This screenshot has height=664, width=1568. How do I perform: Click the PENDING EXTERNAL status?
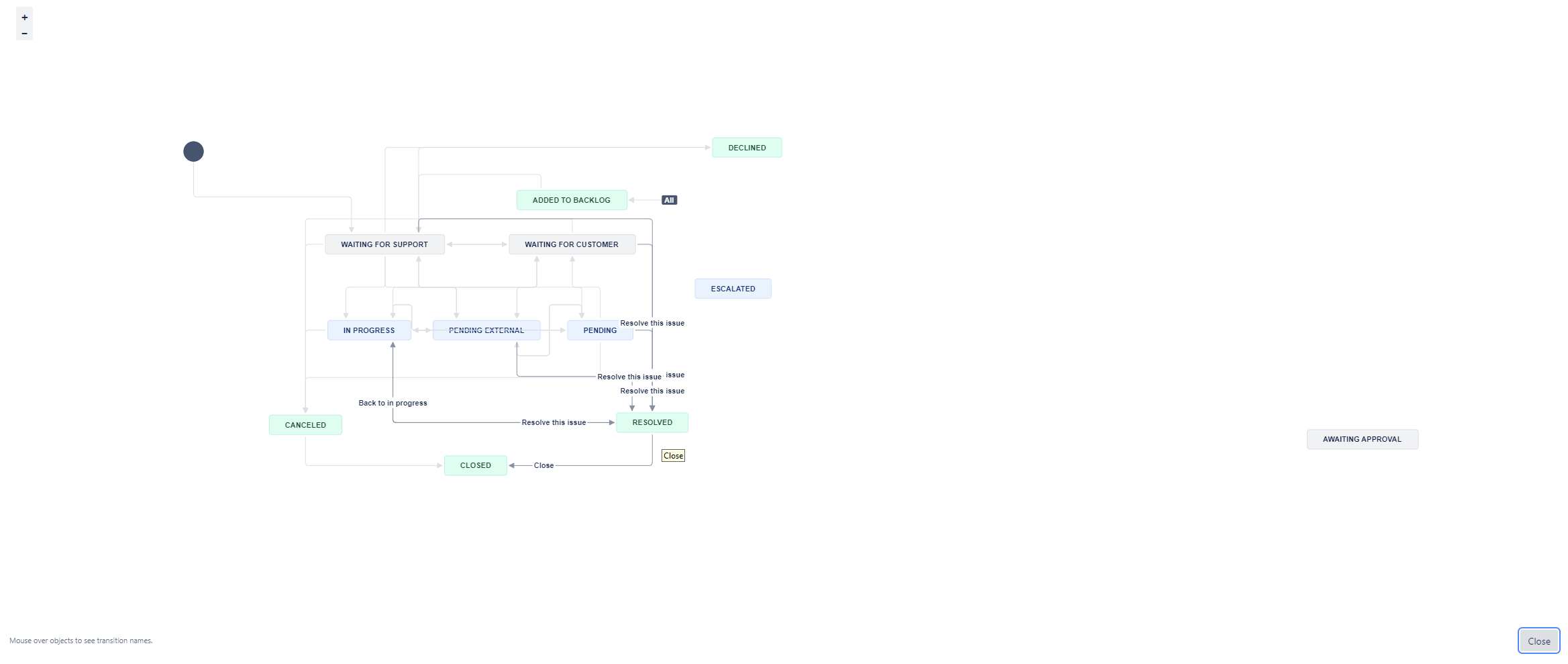(x=486, y=330)
